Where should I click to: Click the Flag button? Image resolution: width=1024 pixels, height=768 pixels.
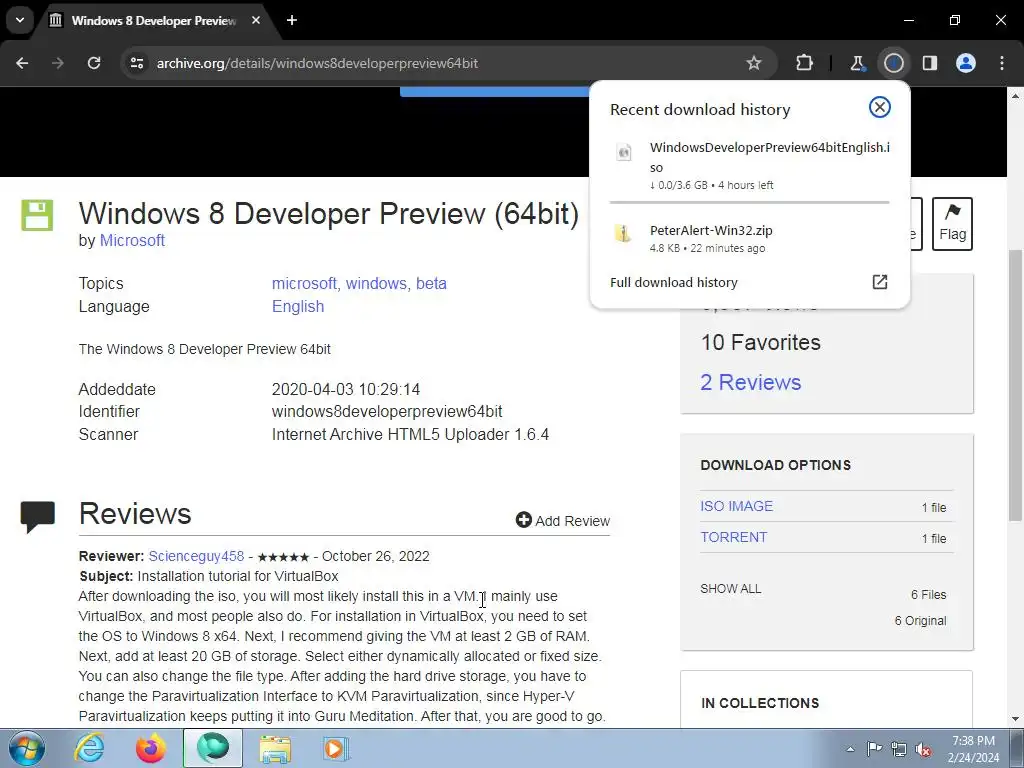(952, 223)
